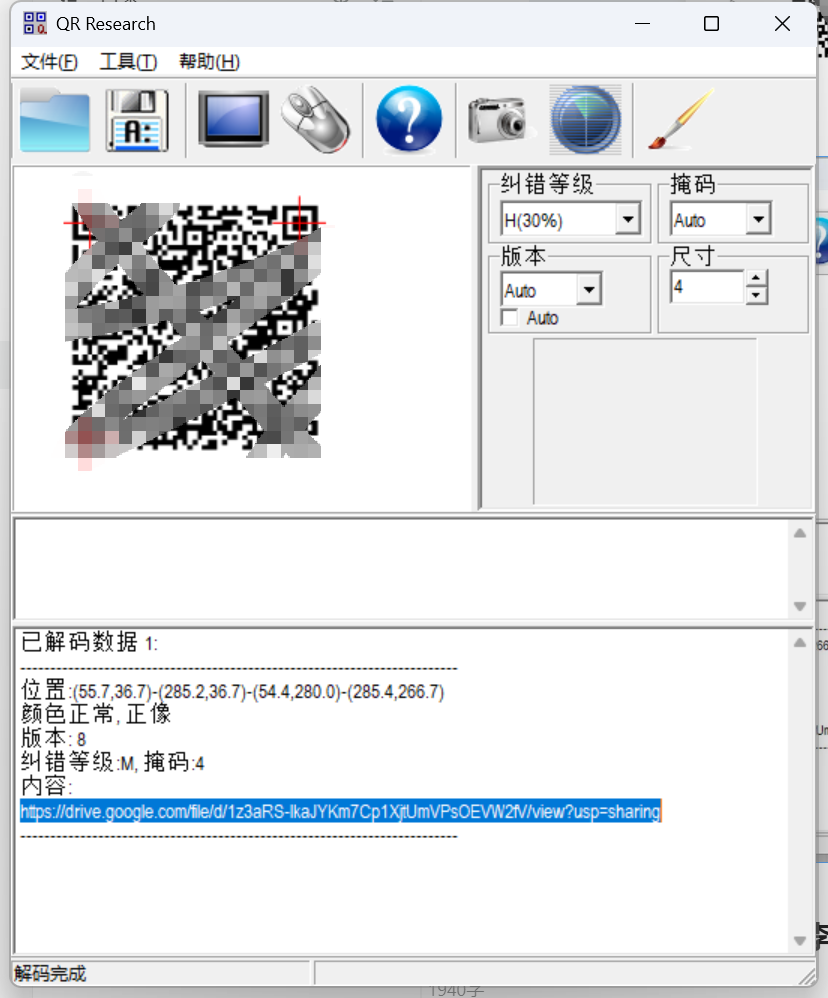This screenshot has width=828, height=998.
Task: Click the 纠错等级:M, 掩码:4 line
Action: pos(113,763)
